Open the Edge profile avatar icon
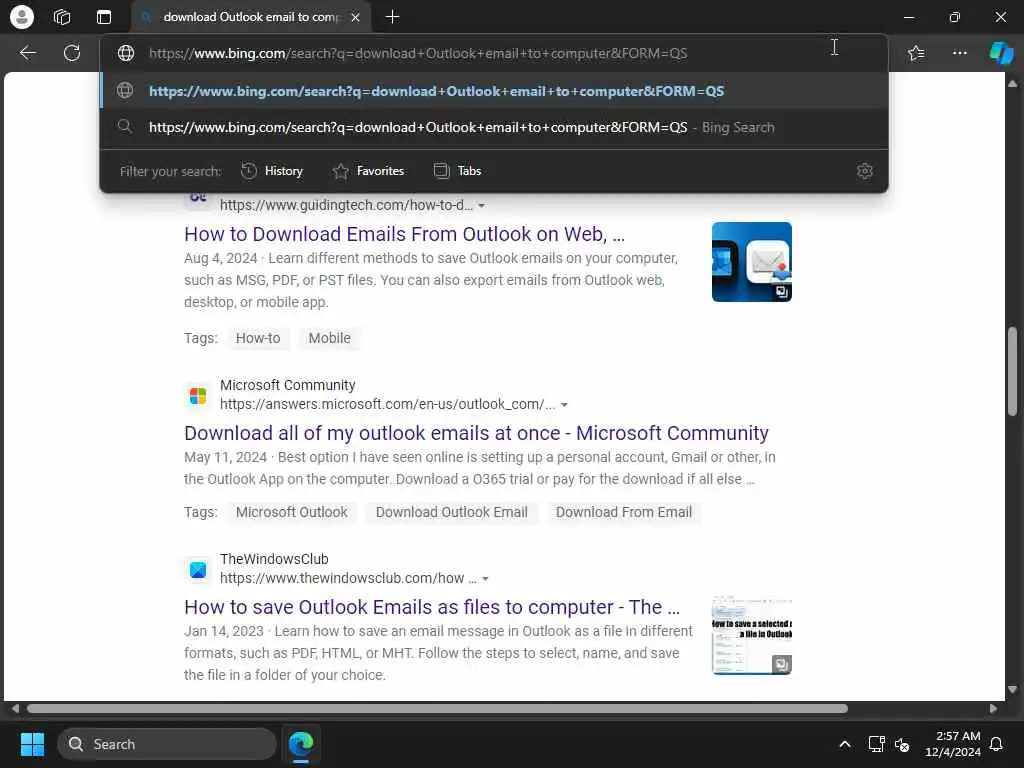The width and height of the screenshot is (1024, 768). point(22,17)
